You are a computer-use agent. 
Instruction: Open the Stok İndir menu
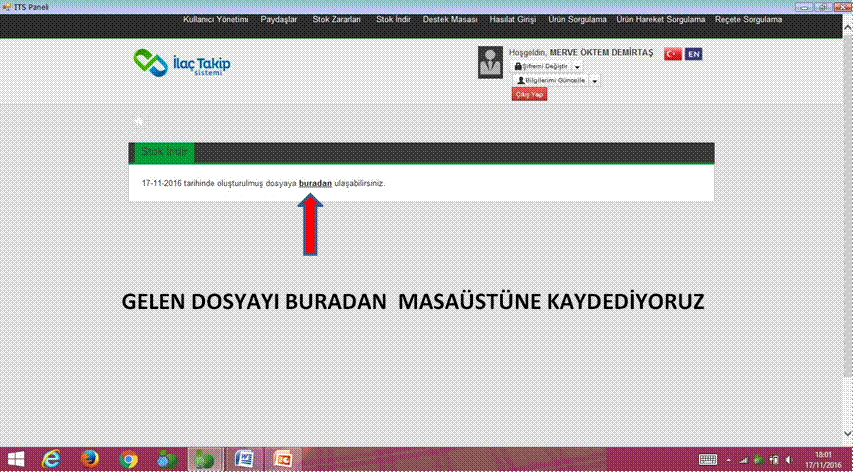[x=391, y=20]
